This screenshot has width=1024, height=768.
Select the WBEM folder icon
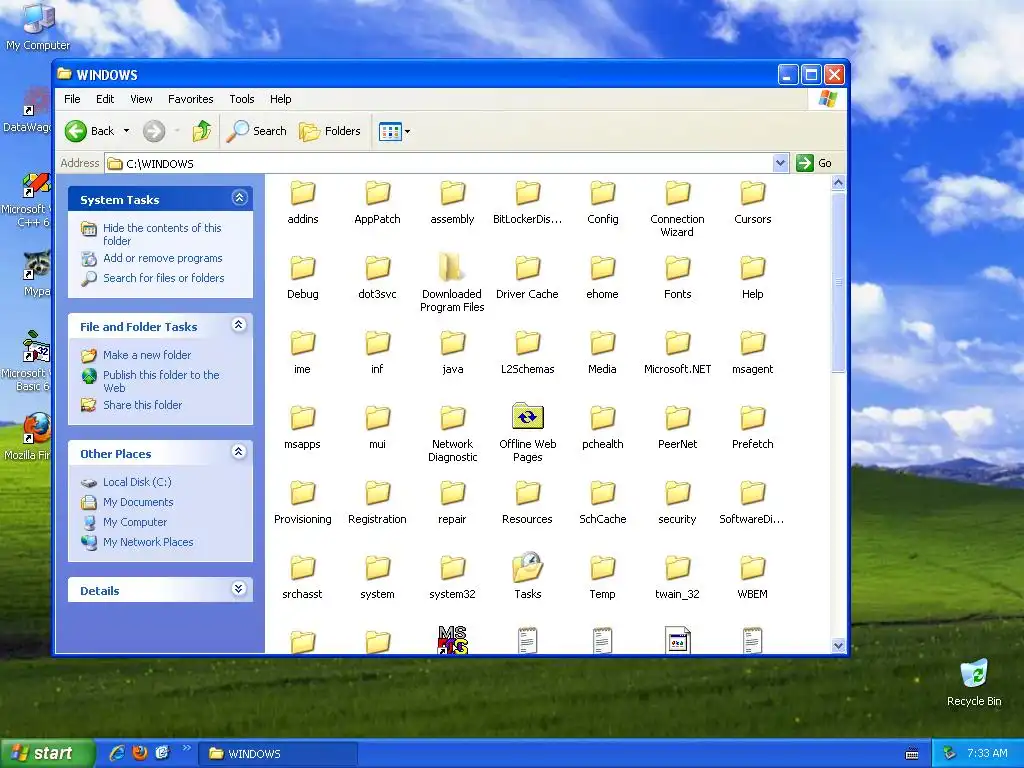coord(752,568)
